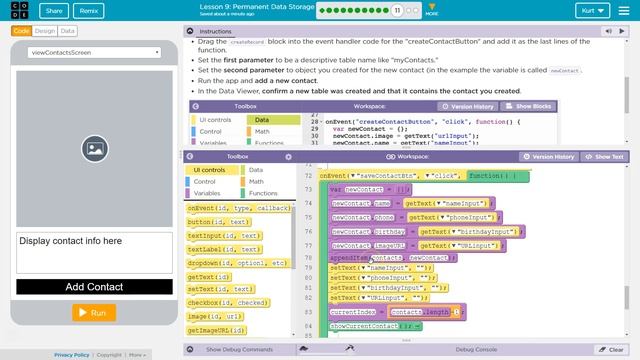Open the setText "nameInput" dropdown arrow
Screen dimensions: 640x360
(363, 268)
